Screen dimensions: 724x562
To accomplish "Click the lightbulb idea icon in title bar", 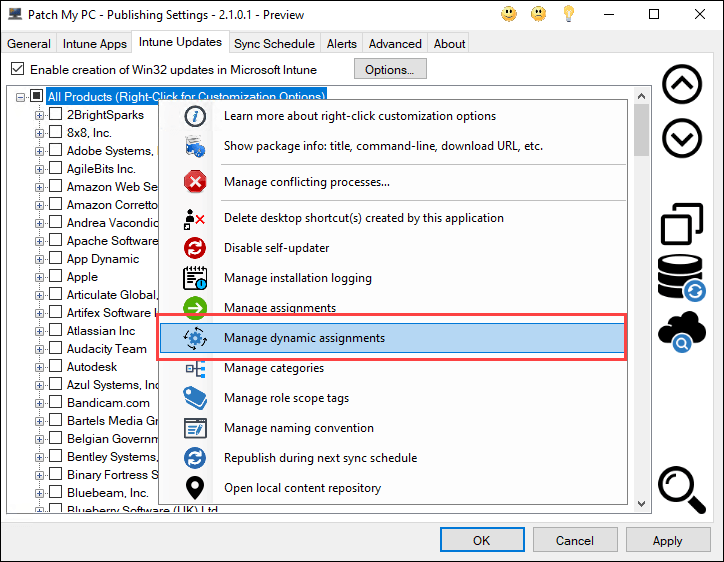I will click(x=569, y=13).
